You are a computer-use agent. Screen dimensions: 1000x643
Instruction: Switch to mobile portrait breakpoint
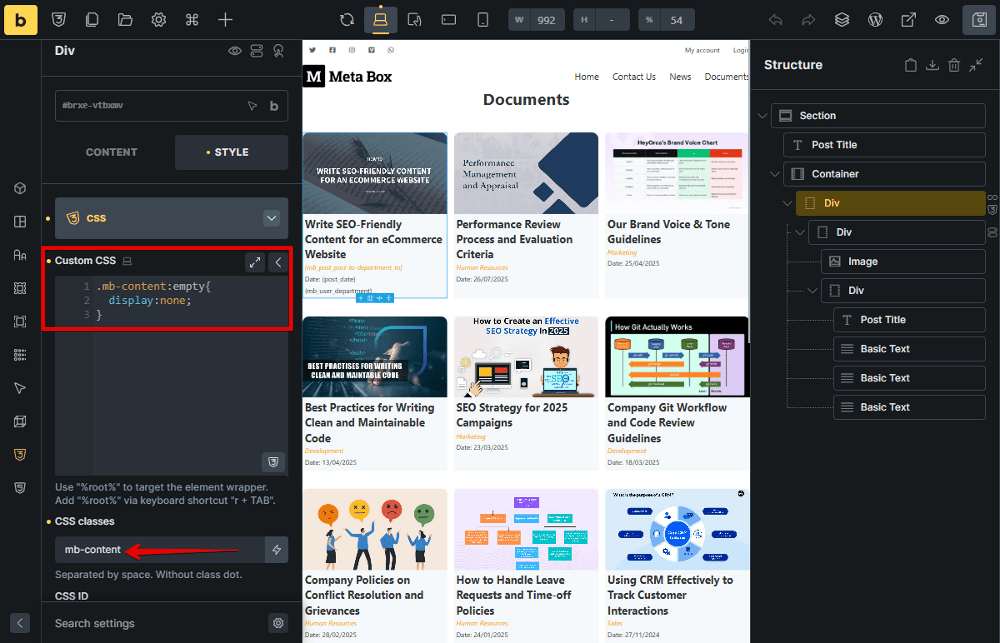click(x=483, y=19)
